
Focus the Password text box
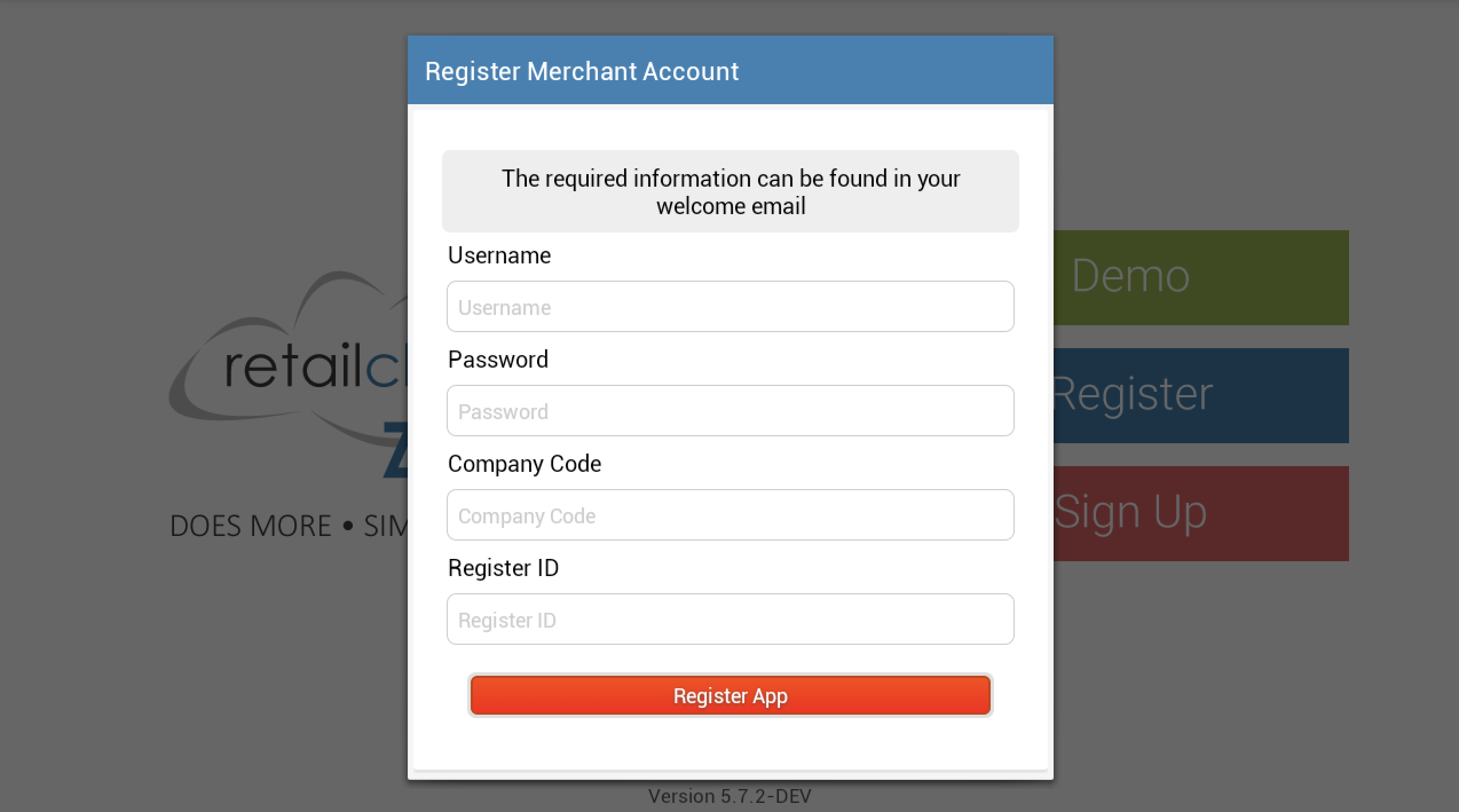click(730, 411)
